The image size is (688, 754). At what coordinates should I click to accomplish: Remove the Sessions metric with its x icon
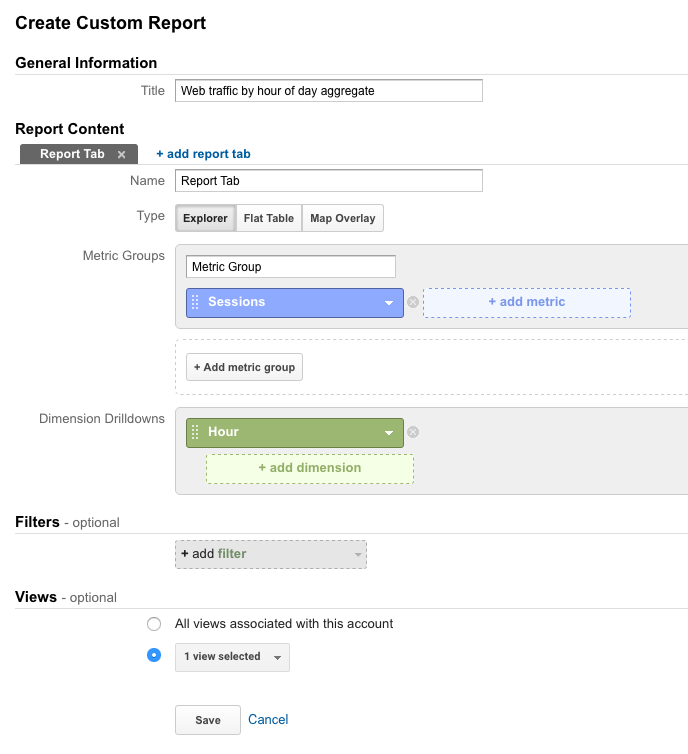coord(413,302)
